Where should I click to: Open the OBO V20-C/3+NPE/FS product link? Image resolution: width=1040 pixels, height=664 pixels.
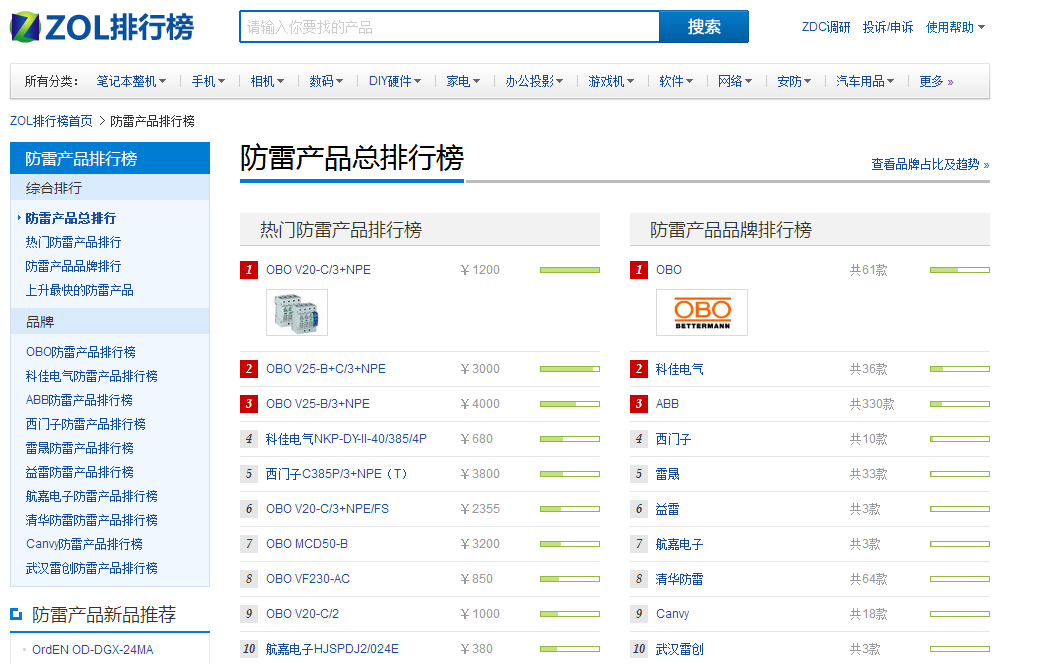click(328, 509)
